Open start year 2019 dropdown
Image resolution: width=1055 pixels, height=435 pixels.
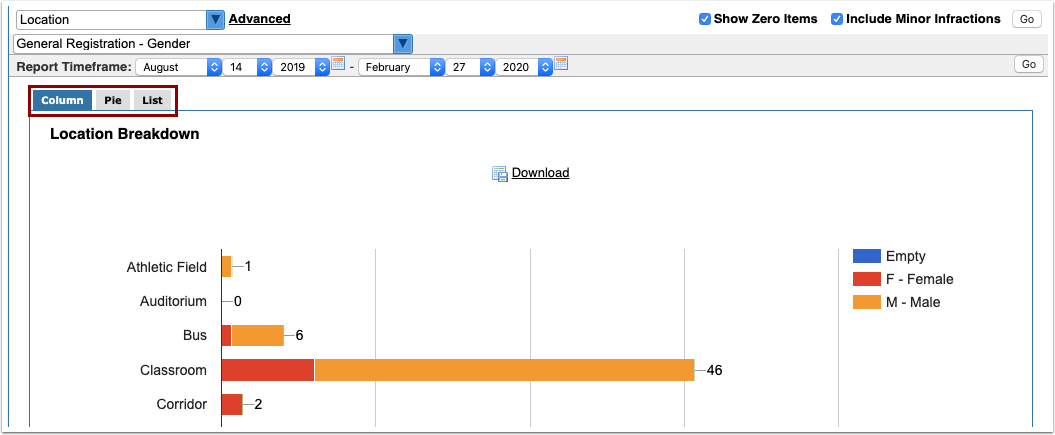[301, 67]
